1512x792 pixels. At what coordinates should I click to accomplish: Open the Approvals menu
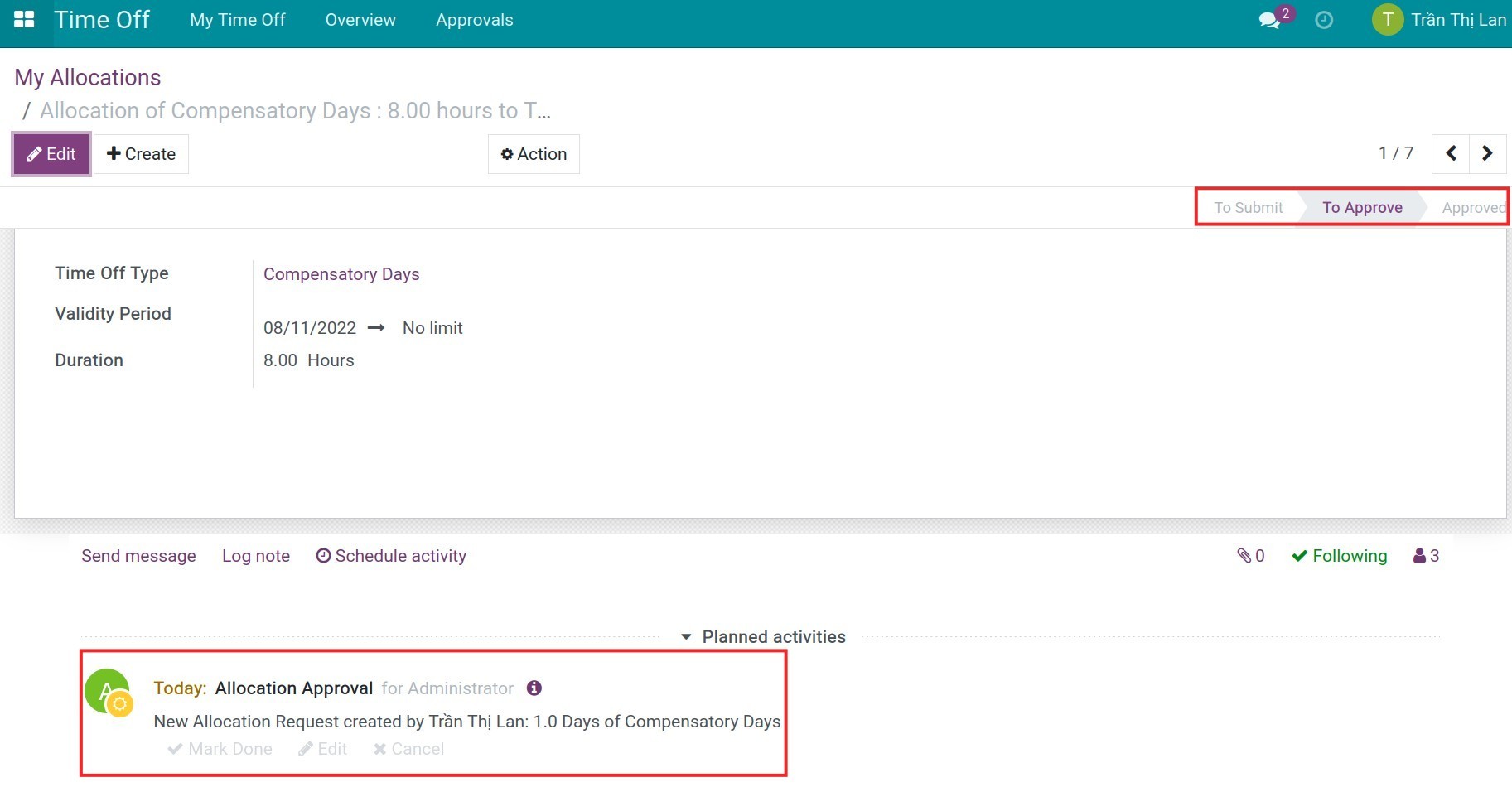click(x=475, y=20)
